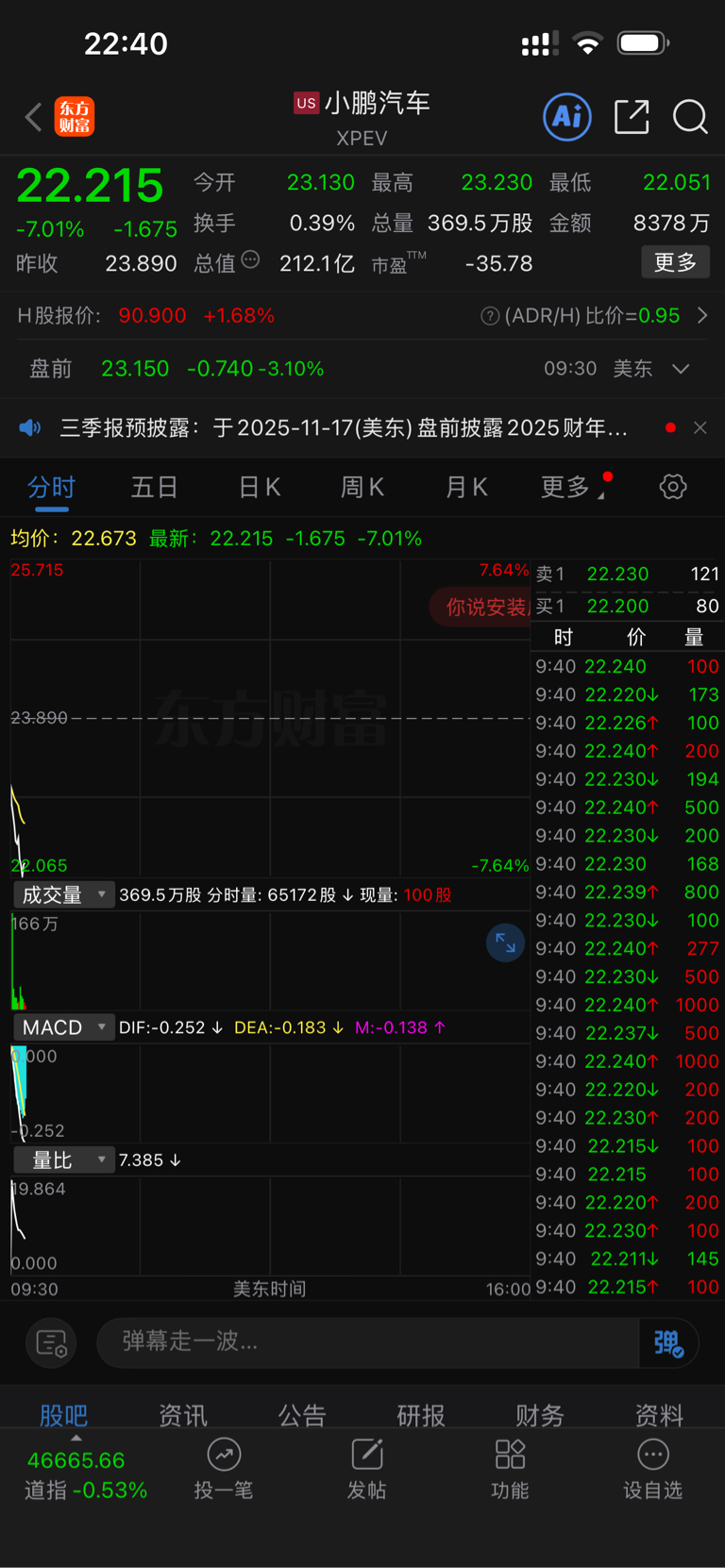Expand the 盘前 session chevron
This screenshot has height=1568, width=725.
pyautogui.click(x=681, y=369)
